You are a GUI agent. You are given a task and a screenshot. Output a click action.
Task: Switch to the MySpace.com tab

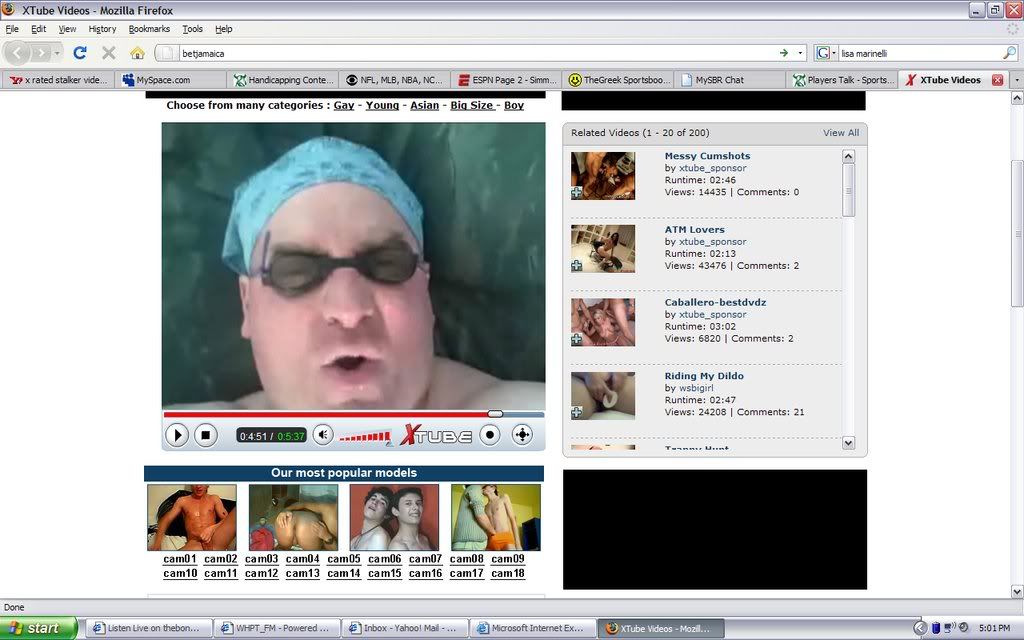(x=171, y=80)
